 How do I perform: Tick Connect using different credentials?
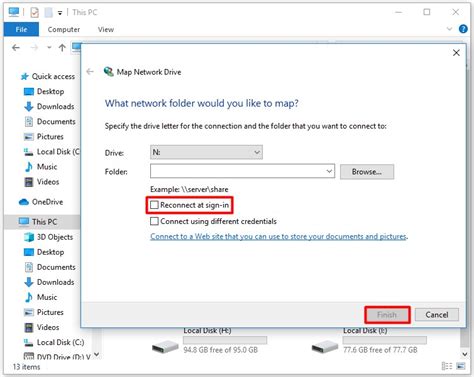pos(154,221)
